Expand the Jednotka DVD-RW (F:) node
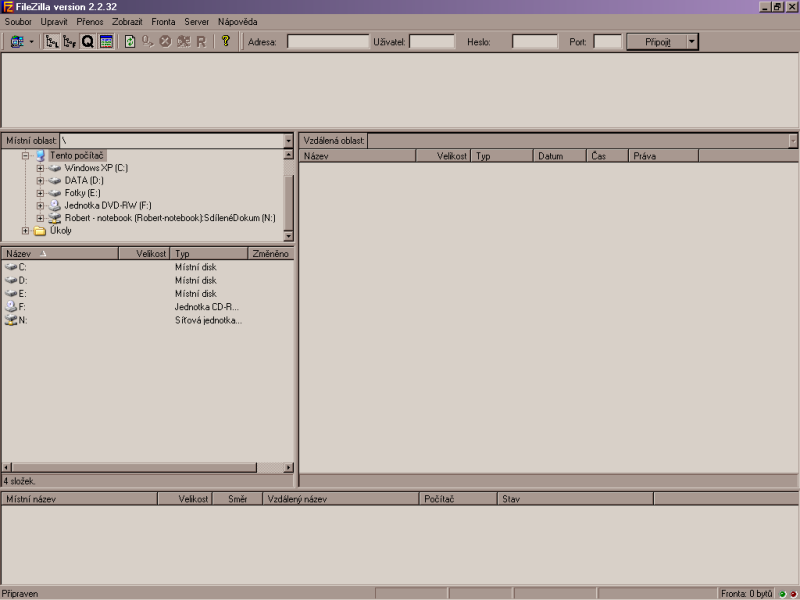 click(x=40, y=206)
